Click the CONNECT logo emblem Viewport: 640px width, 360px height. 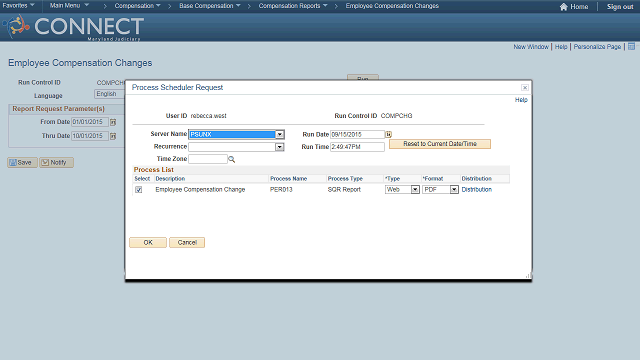[x=16, y=26]
